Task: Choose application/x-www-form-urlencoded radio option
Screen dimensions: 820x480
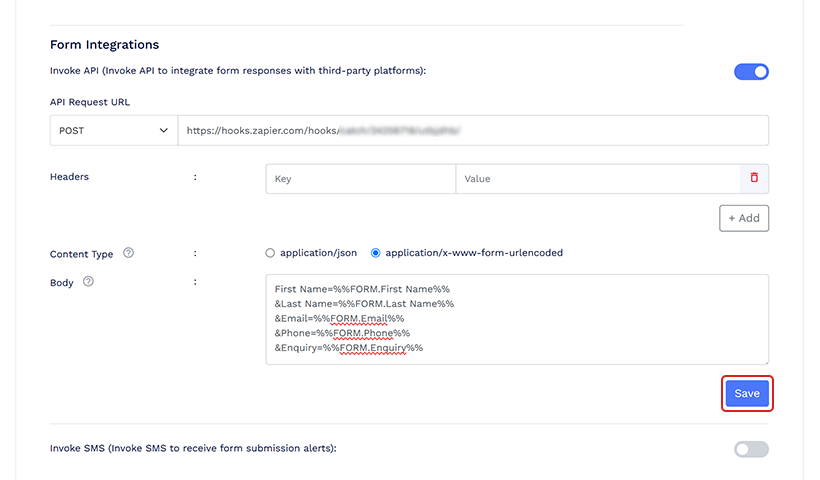Action: tap(376, 253)
